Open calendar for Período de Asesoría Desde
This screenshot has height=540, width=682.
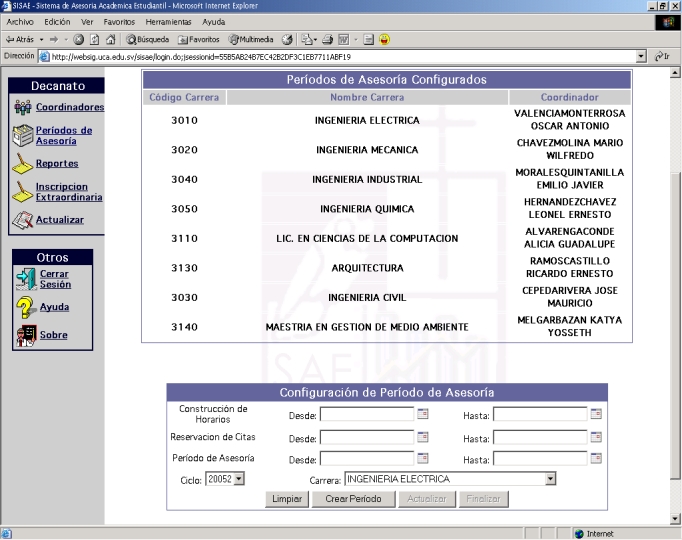(423, 458)
